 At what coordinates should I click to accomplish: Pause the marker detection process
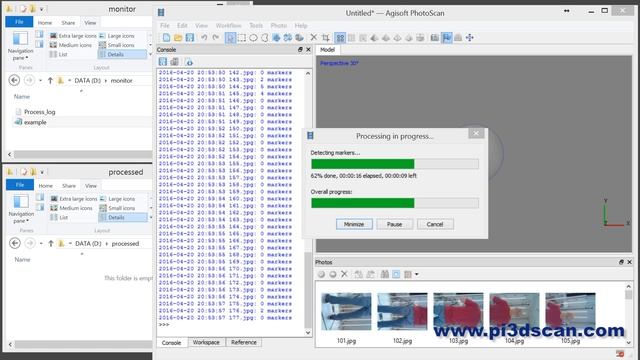tap(394, 224)
